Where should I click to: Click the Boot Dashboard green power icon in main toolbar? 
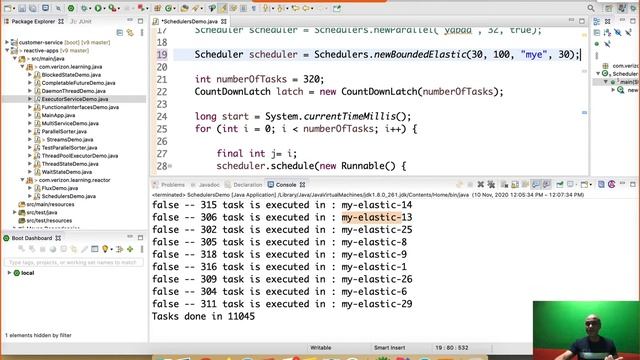tap(71, 8)
